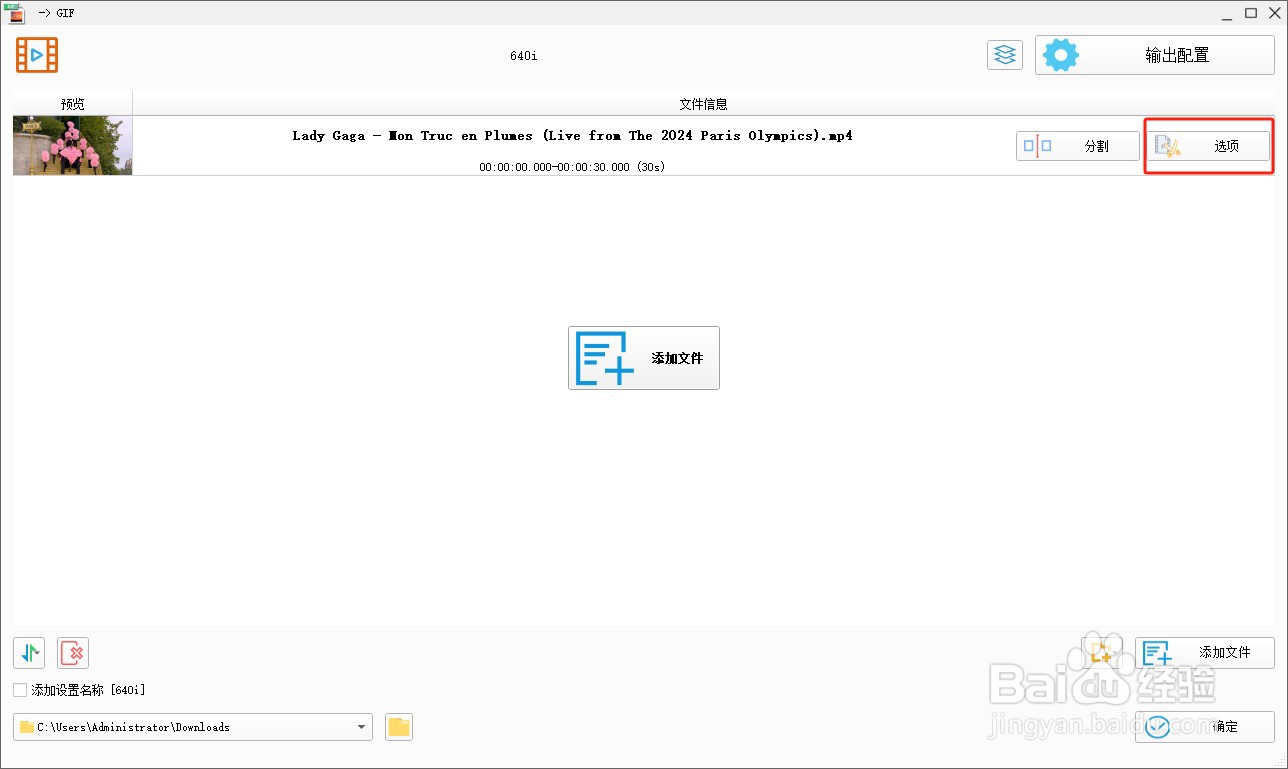Screen dimensions: 1288x769
Task: Click the app icon in title bar
Action: (x=15, y=13)
